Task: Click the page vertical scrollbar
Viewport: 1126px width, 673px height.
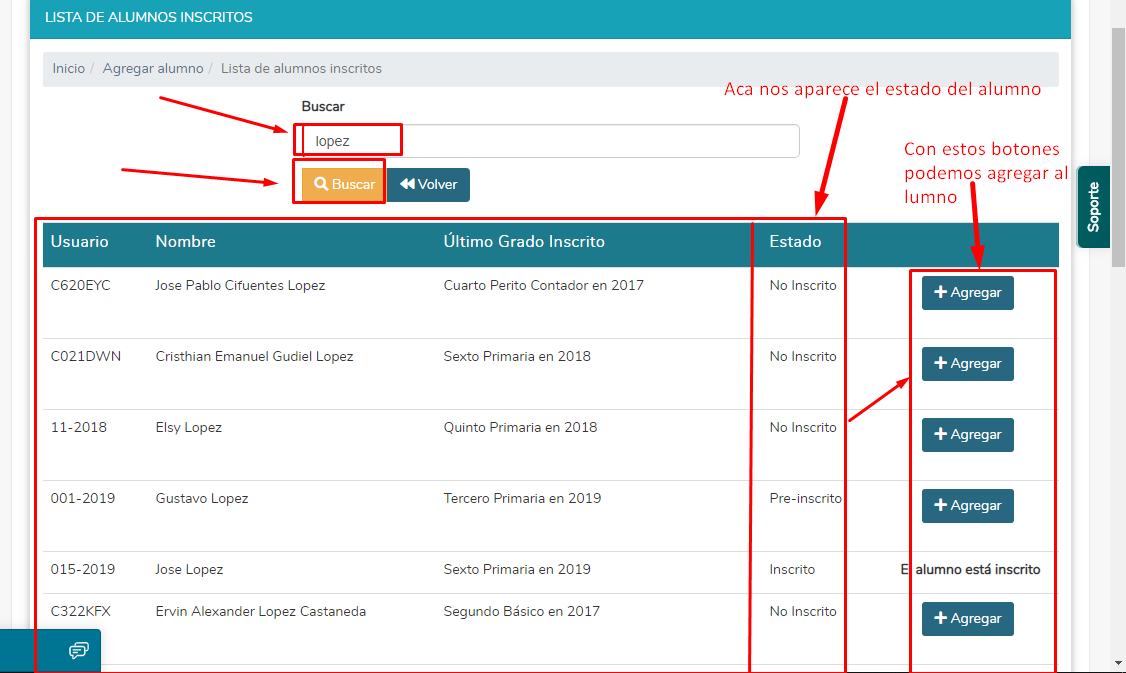Action: pos(1118,147)
